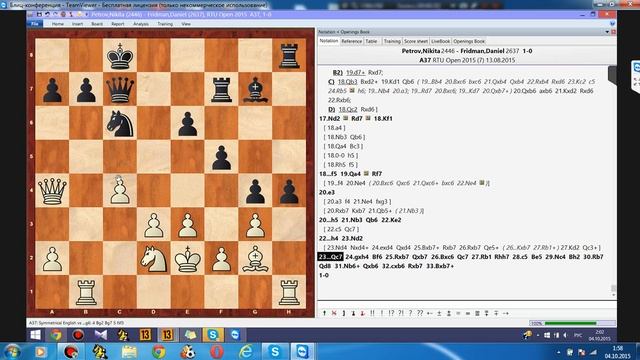Switch to the Score sheet tab
Screen dimensions: 640x360
(x=416, y=41)
